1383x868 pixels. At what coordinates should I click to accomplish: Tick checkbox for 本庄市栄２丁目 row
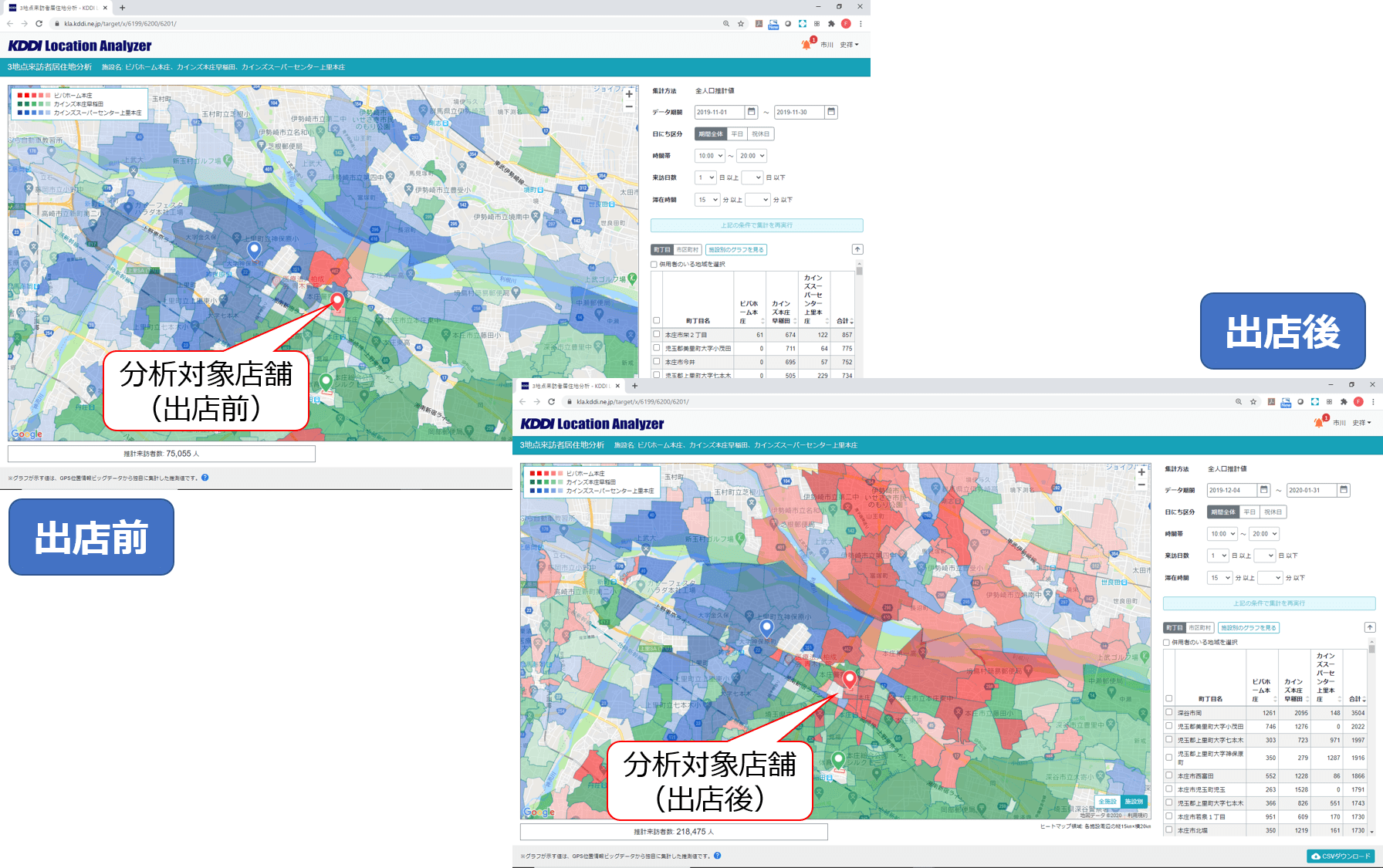tap(657, 334)
